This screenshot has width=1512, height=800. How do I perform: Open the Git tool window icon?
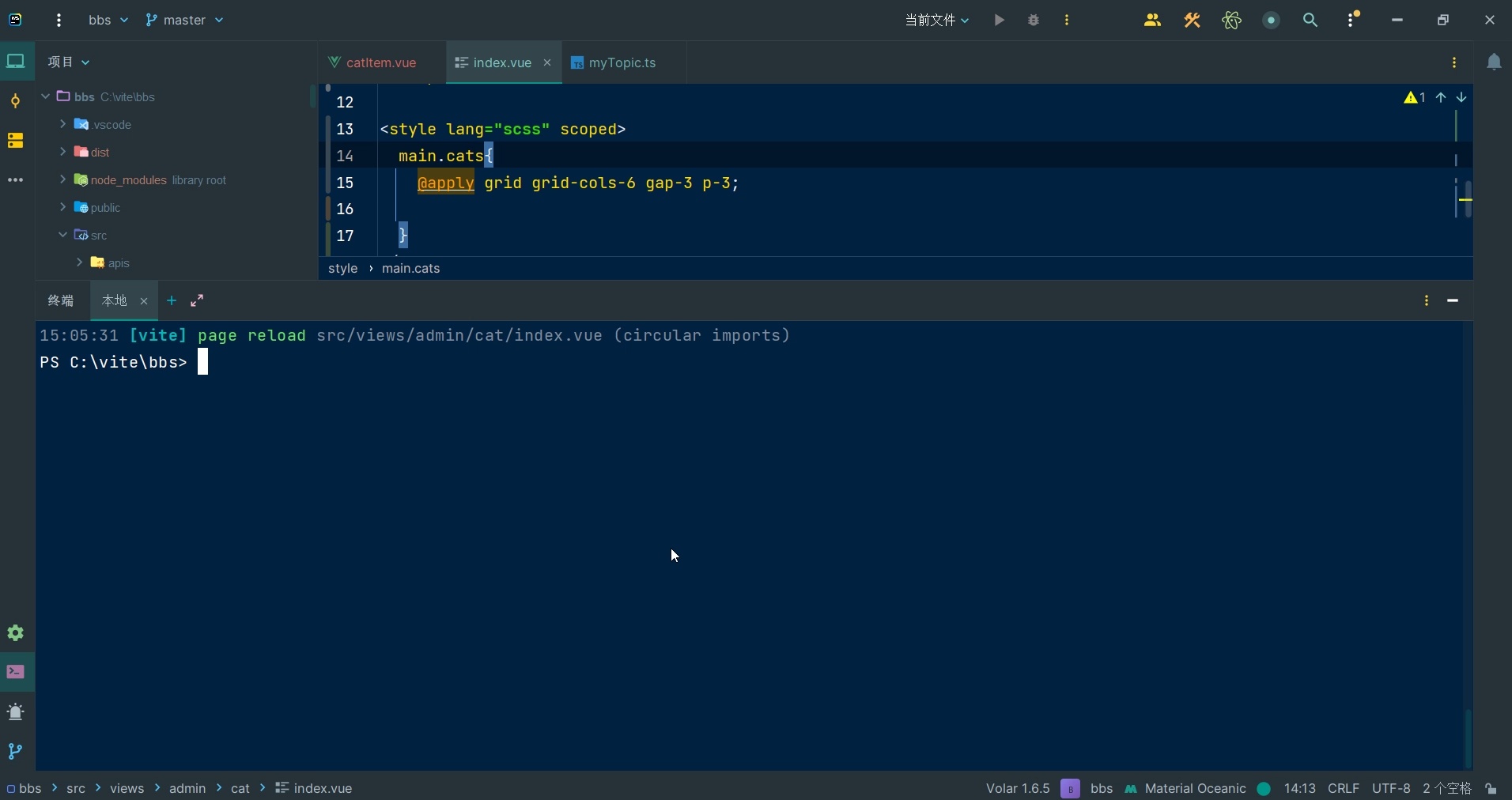coord(15,752)
